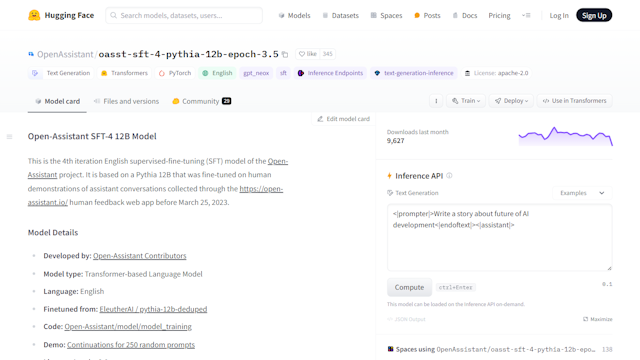Click the table of contents icon

(x=9, y=137)
